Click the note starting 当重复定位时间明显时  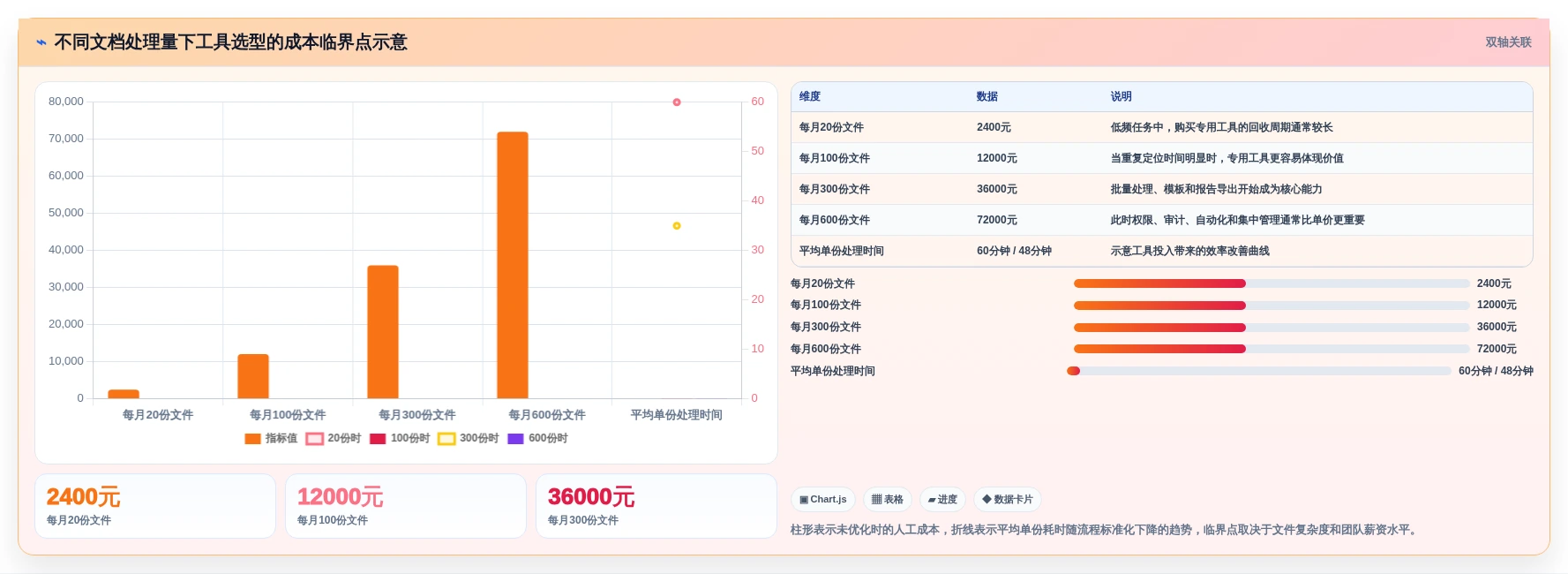pyautogui.click(x=1227, y=158)
